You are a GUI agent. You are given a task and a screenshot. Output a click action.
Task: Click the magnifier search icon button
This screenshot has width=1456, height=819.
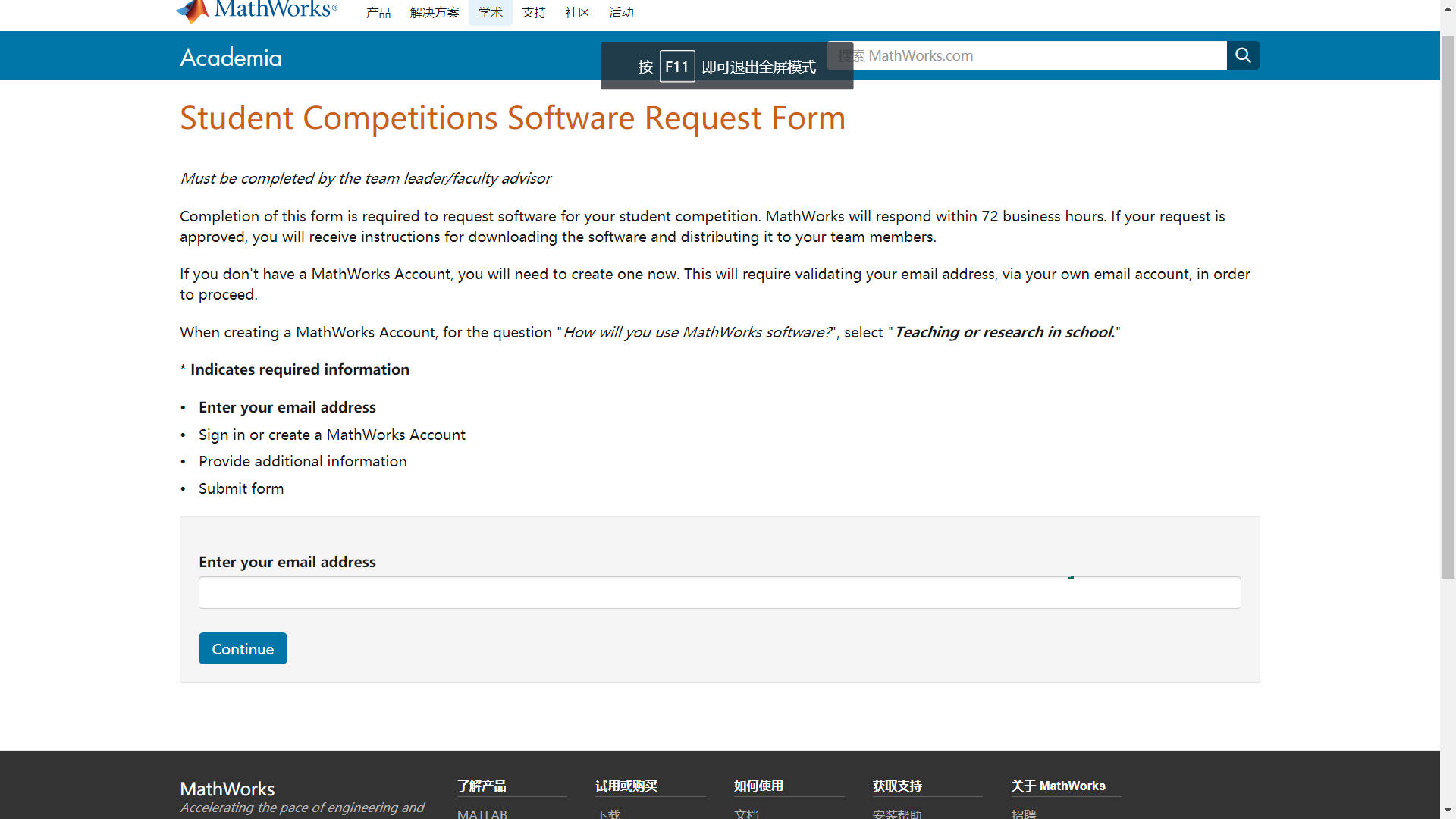coord(1243,55)
